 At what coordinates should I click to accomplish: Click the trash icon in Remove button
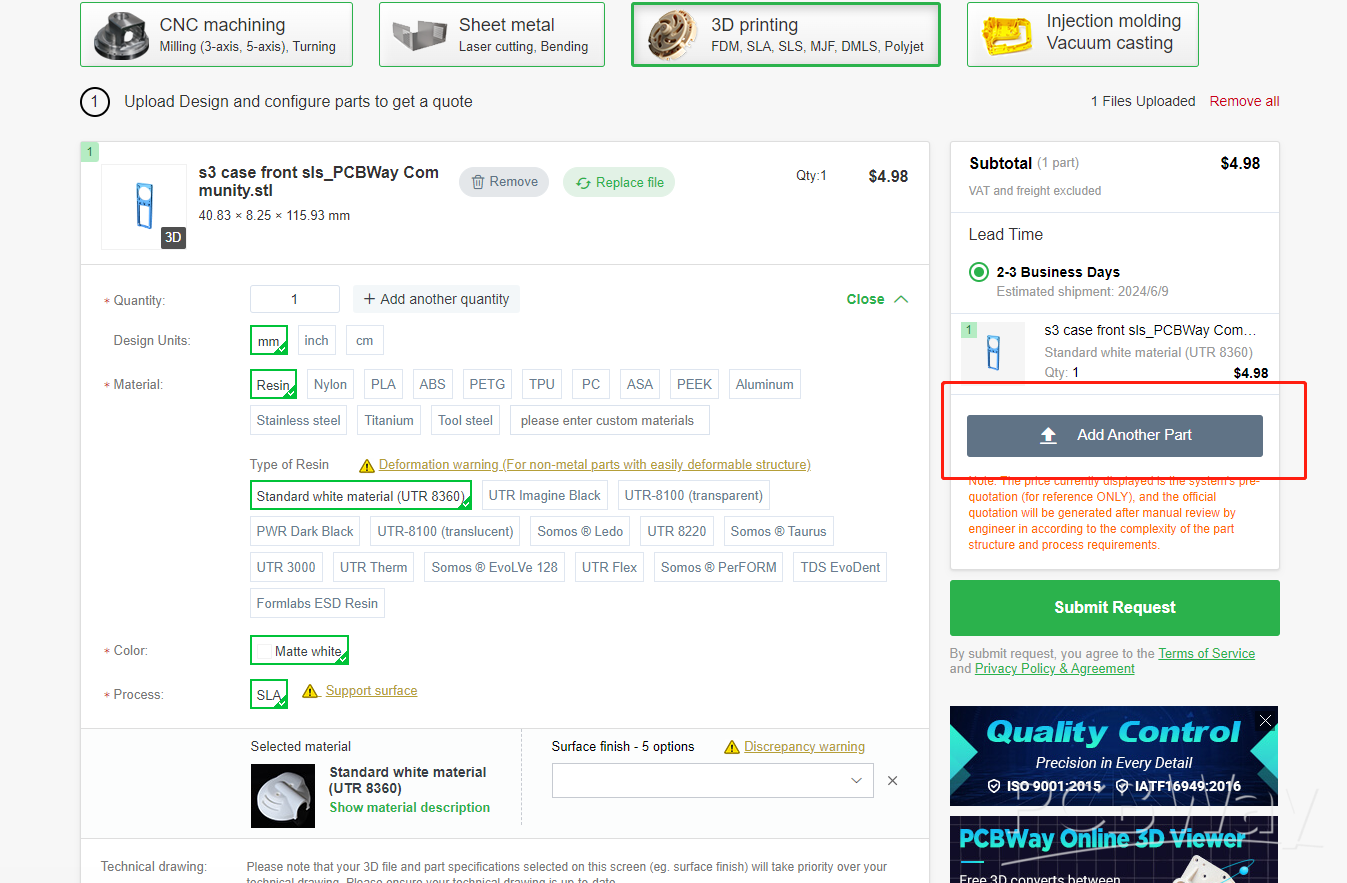(x=478, y=182)
